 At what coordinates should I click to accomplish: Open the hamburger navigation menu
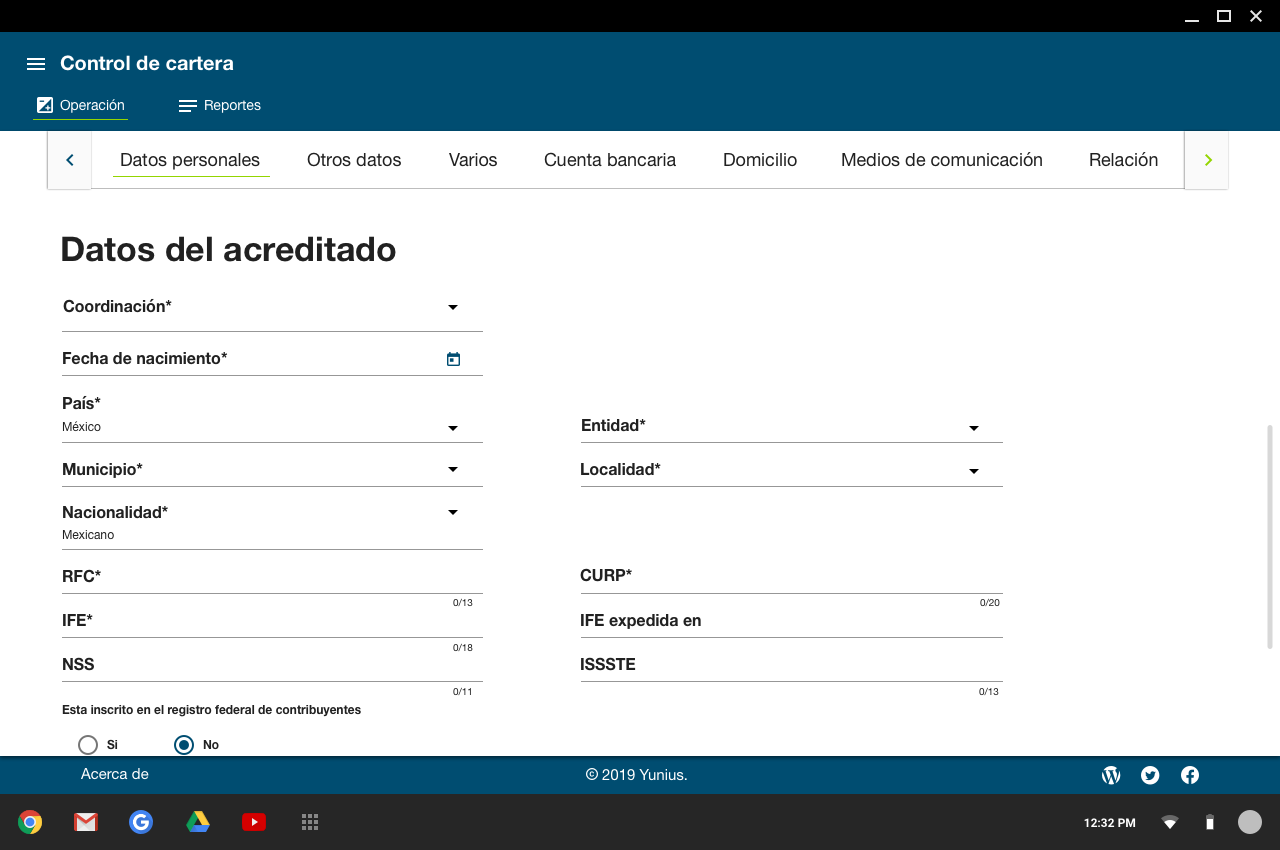pos(36,64)
